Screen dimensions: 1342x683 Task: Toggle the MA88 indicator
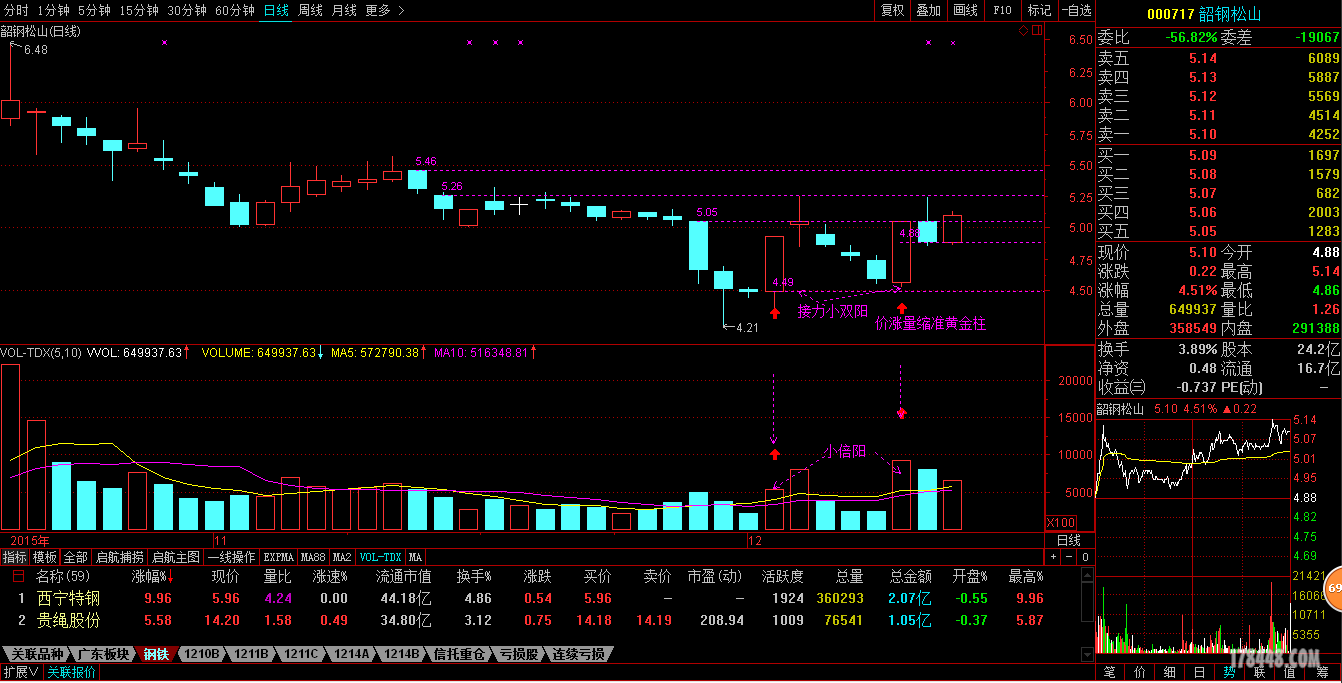314,557
